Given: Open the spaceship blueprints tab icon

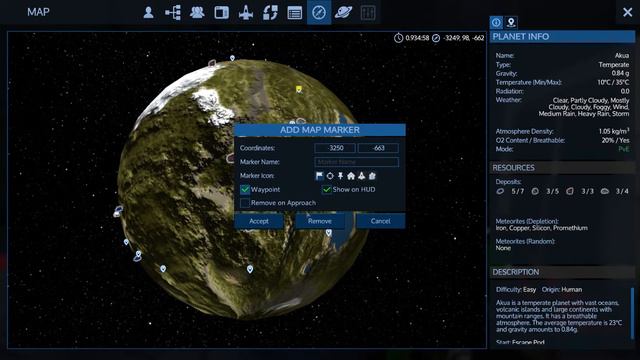Looking at the screenshot, I should (246, 13).
